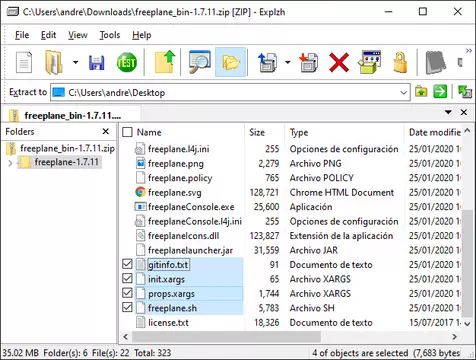Viewport: 476px width, 360px height.
Task: Open the Help menu
Action: tap(142, 35)
